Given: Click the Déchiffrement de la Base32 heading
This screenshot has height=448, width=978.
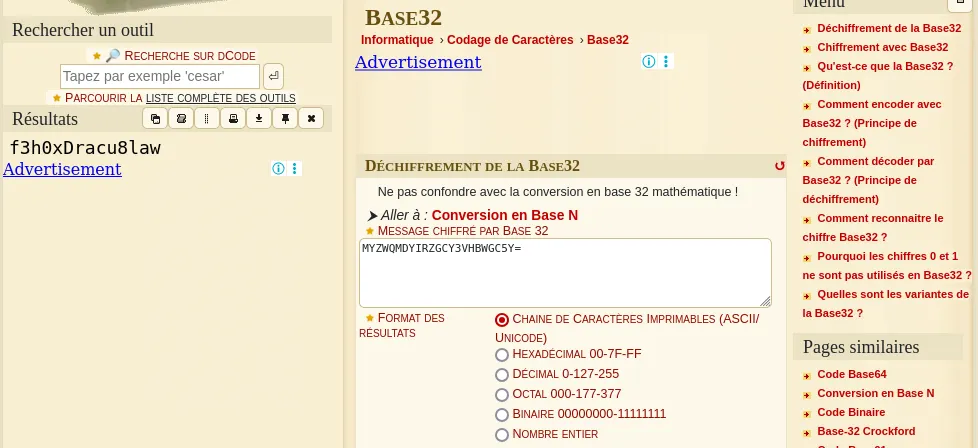Looking at the screenshot, I should (472, 166).
